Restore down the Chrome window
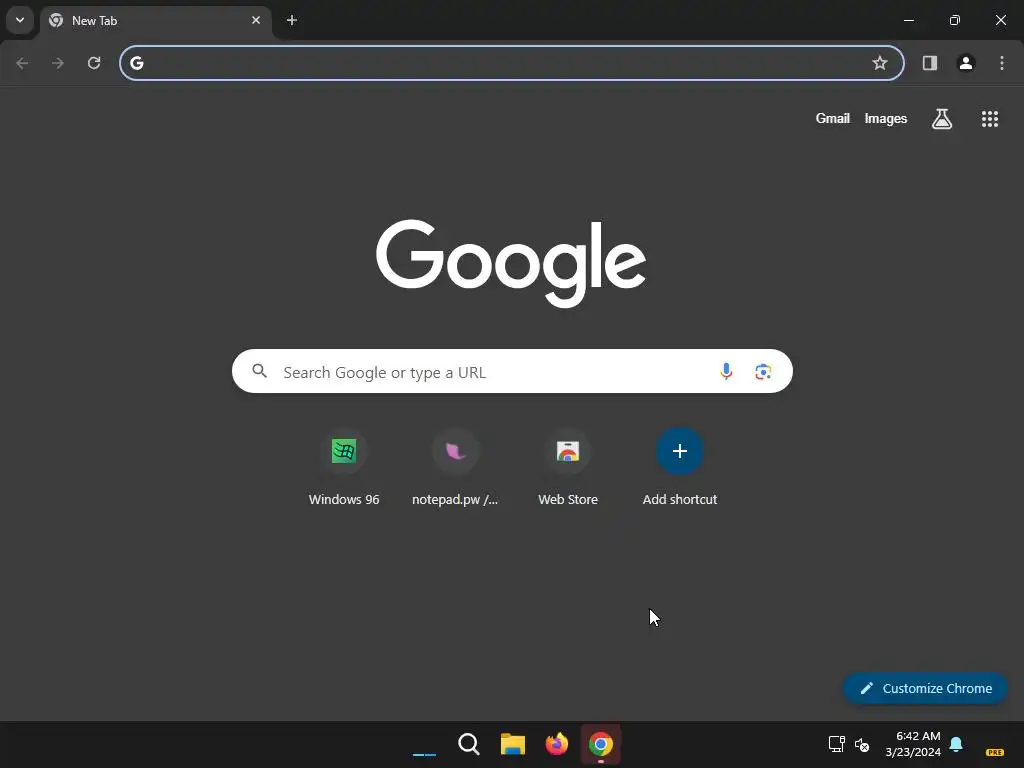The width and height of the screenshot is (1024, 768). click(955, 20)
